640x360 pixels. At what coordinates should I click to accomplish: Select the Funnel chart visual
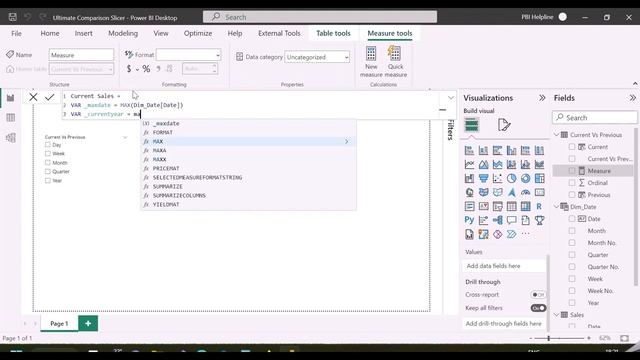pyautogui.click(x=483, y=178)
